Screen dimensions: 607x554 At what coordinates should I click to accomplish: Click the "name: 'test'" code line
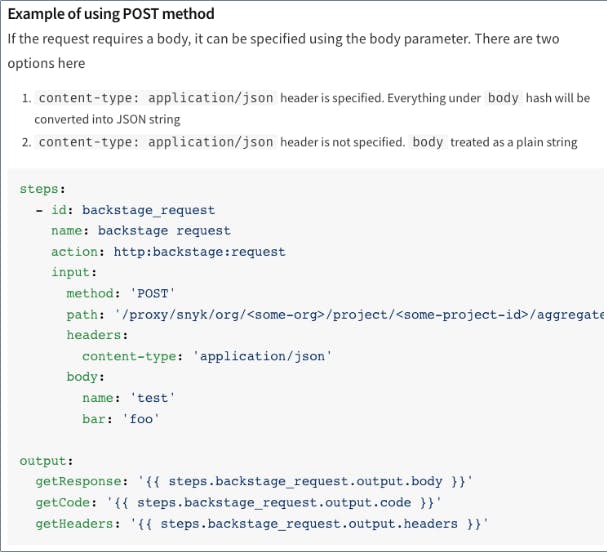[125, 398]
